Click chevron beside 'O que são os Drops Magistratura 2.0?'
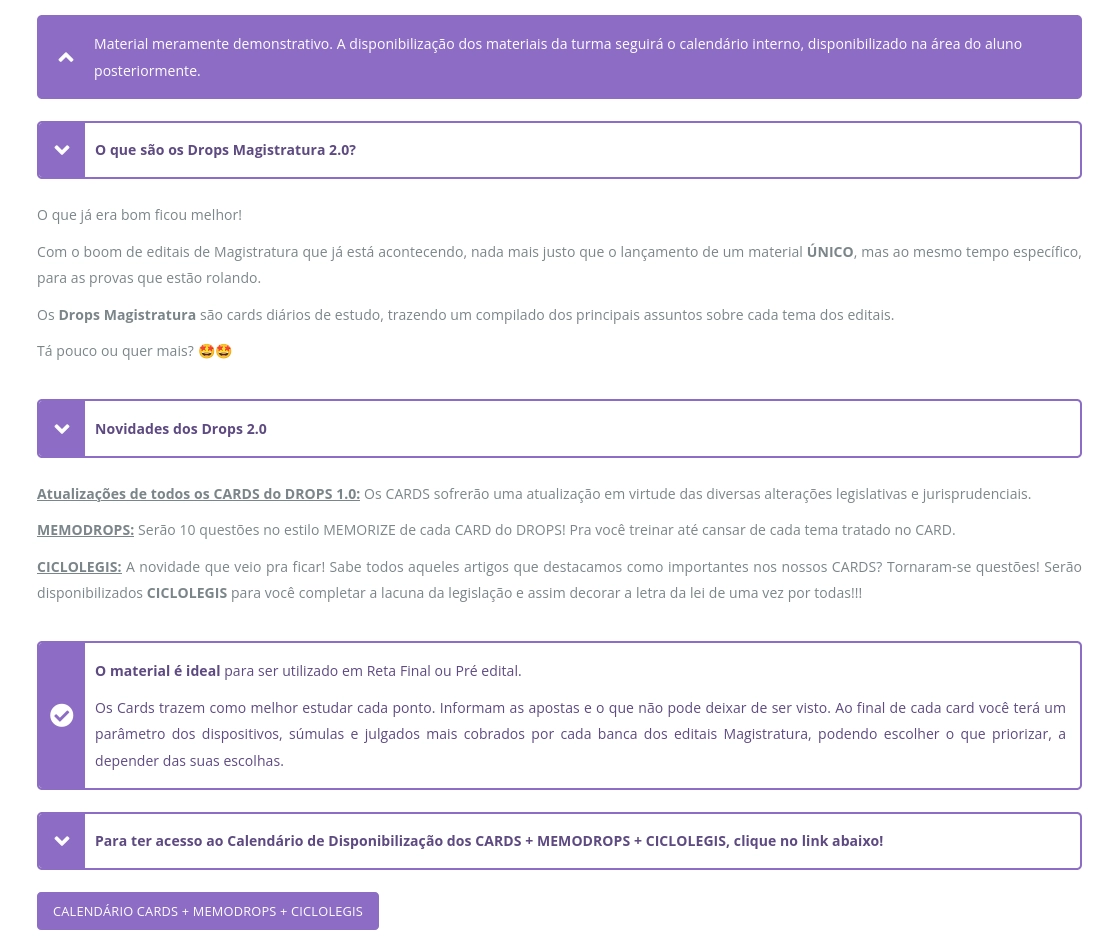This screenshot has width=1120, height=941. (62, 150)
